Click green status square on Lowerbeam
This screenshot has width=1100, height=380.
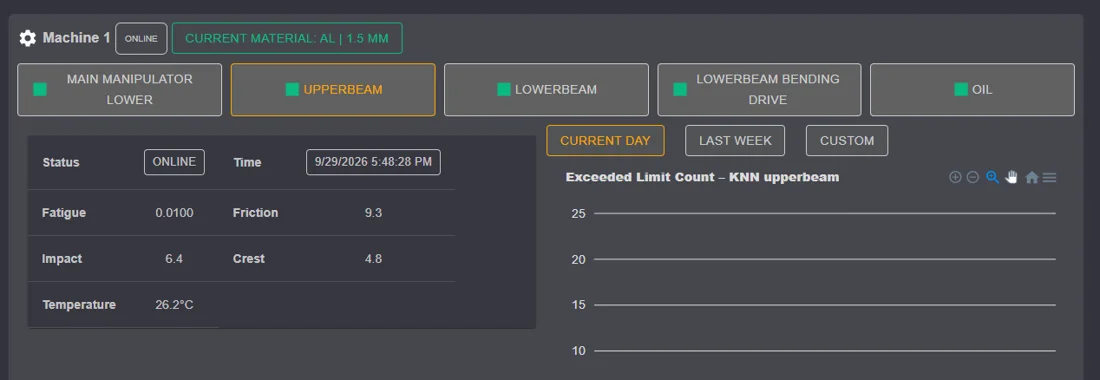[504, 90]
